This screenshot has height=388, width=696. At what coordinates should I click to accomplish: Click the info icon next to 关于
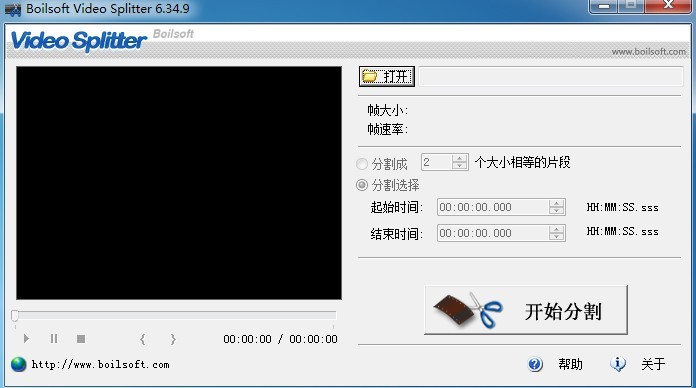(x=617, y=364)
